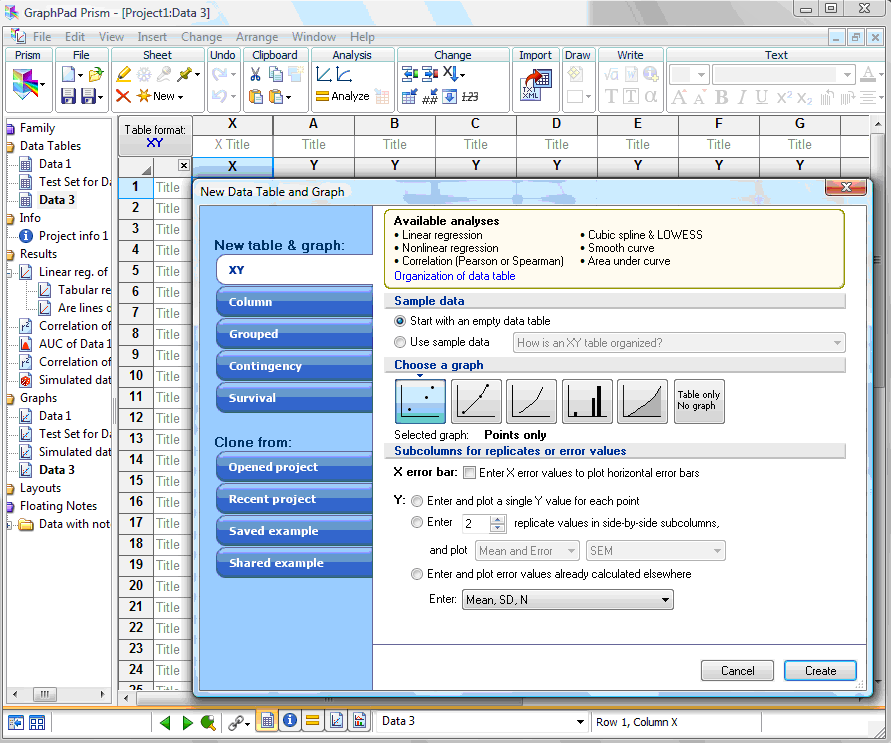The height and width of the screenshot is (743, 891).
Task: Click the 'Saved example' clone option
Action: point(294,531)
